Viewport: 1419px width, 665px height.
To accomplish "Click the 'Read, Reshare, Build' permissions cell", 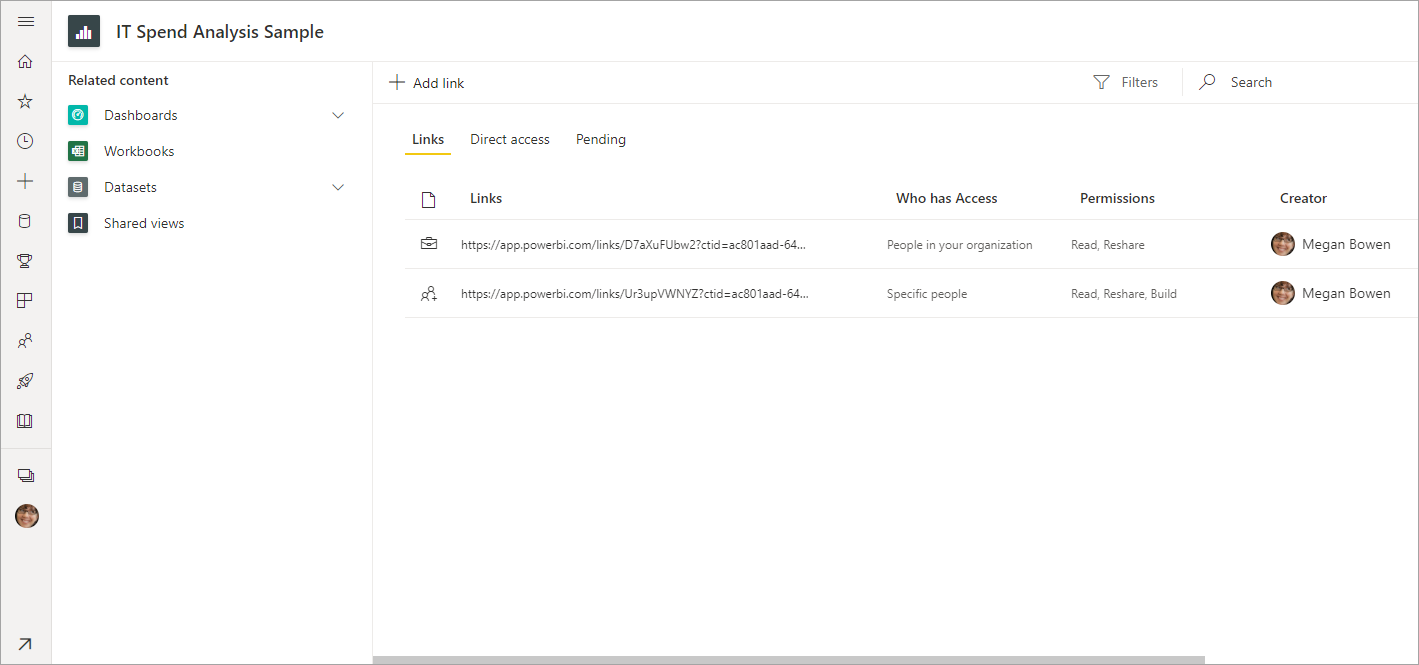I will (x=1124, y=294).
